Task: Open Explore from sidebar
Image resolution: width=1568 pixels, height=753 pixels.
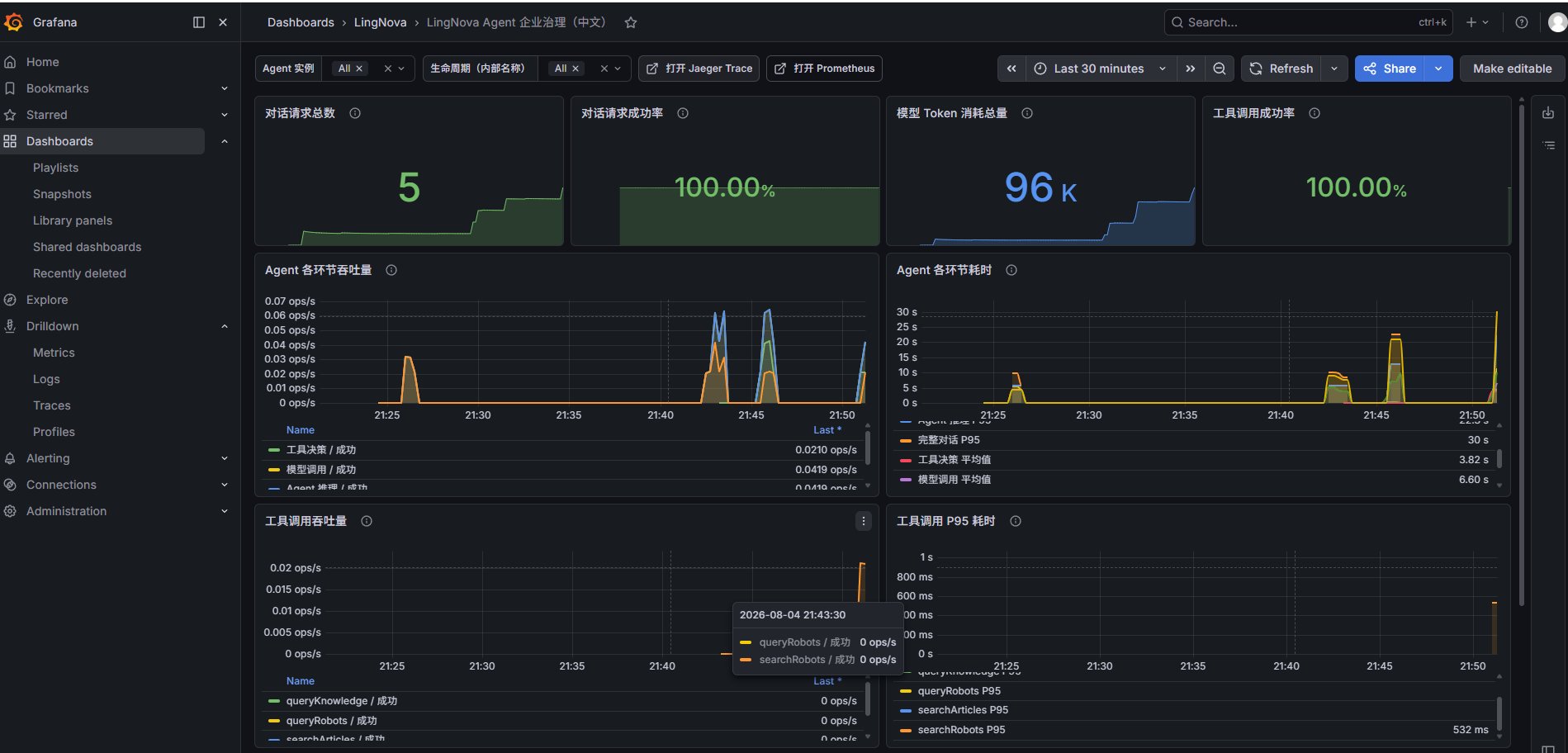Action: click(47, 300)
